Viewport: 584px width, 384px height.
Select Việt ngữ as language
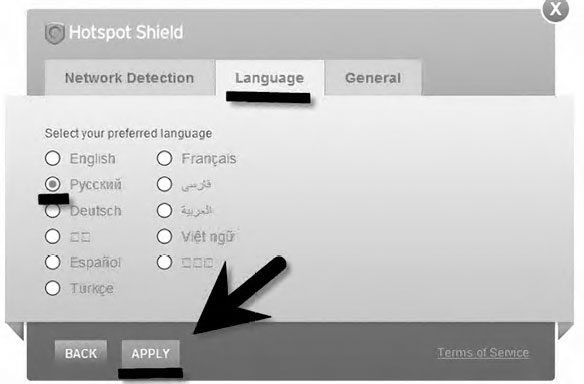[164, 236]
